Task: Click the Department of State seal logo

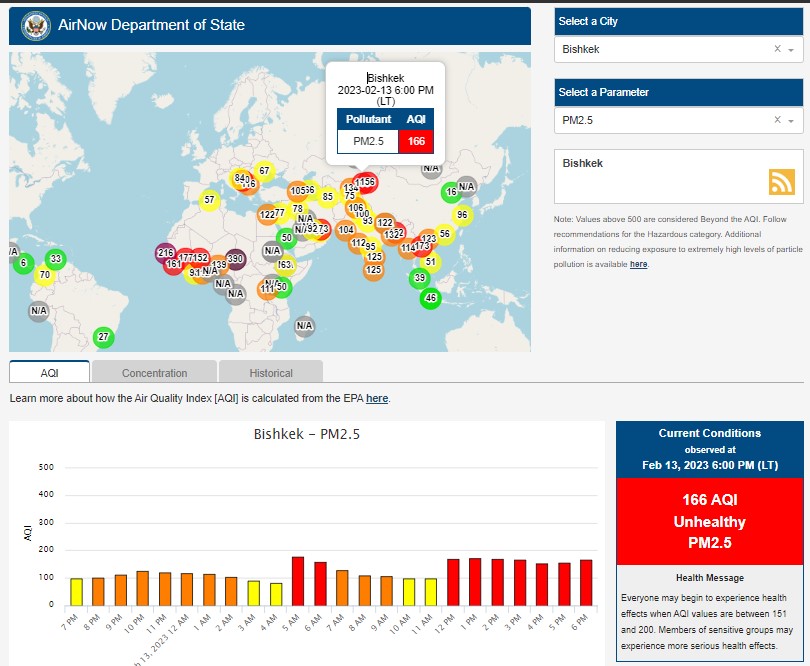Action: point(36,25)
